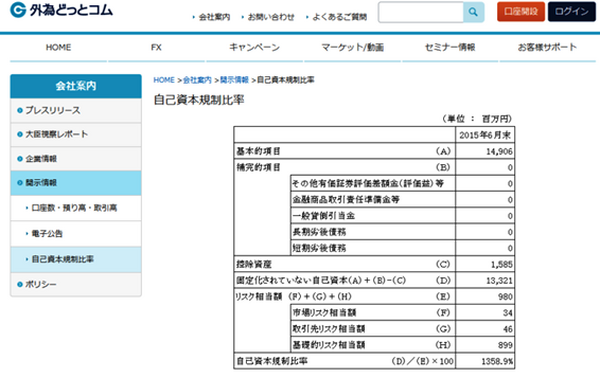Click the 自己資本規制比率 bottom row label
Viewport: 600px width, 378px height.
pyautogui.click(x=272, y=361)
